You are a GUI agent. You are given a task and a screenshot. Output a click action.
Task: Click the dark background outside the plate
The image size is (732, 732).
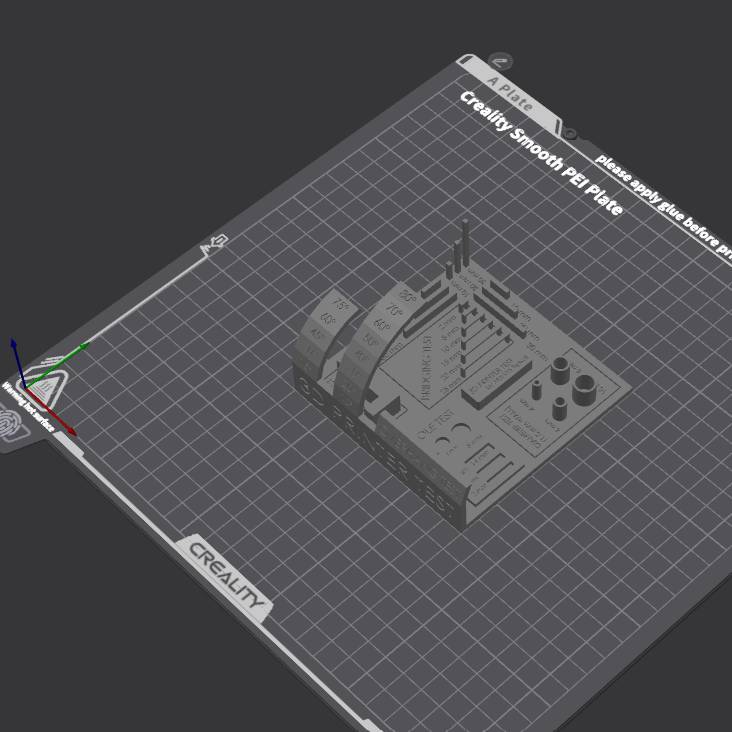[x=150, y=100]
